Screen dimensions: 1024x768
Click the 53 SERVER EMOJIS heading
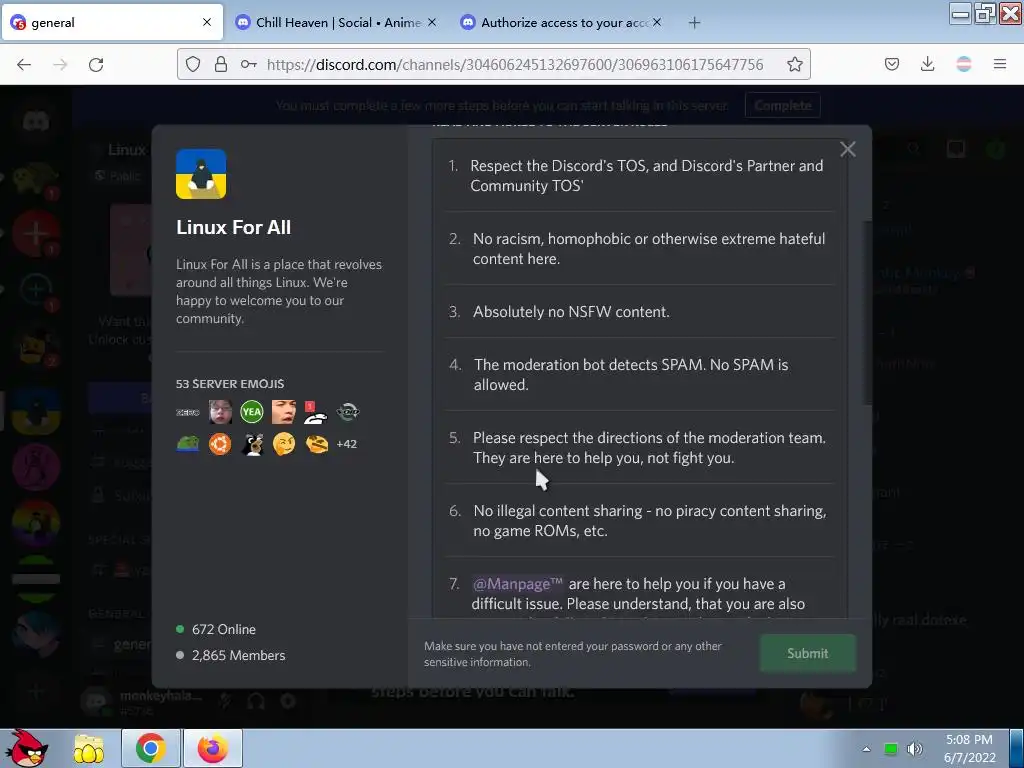[230, 384]
